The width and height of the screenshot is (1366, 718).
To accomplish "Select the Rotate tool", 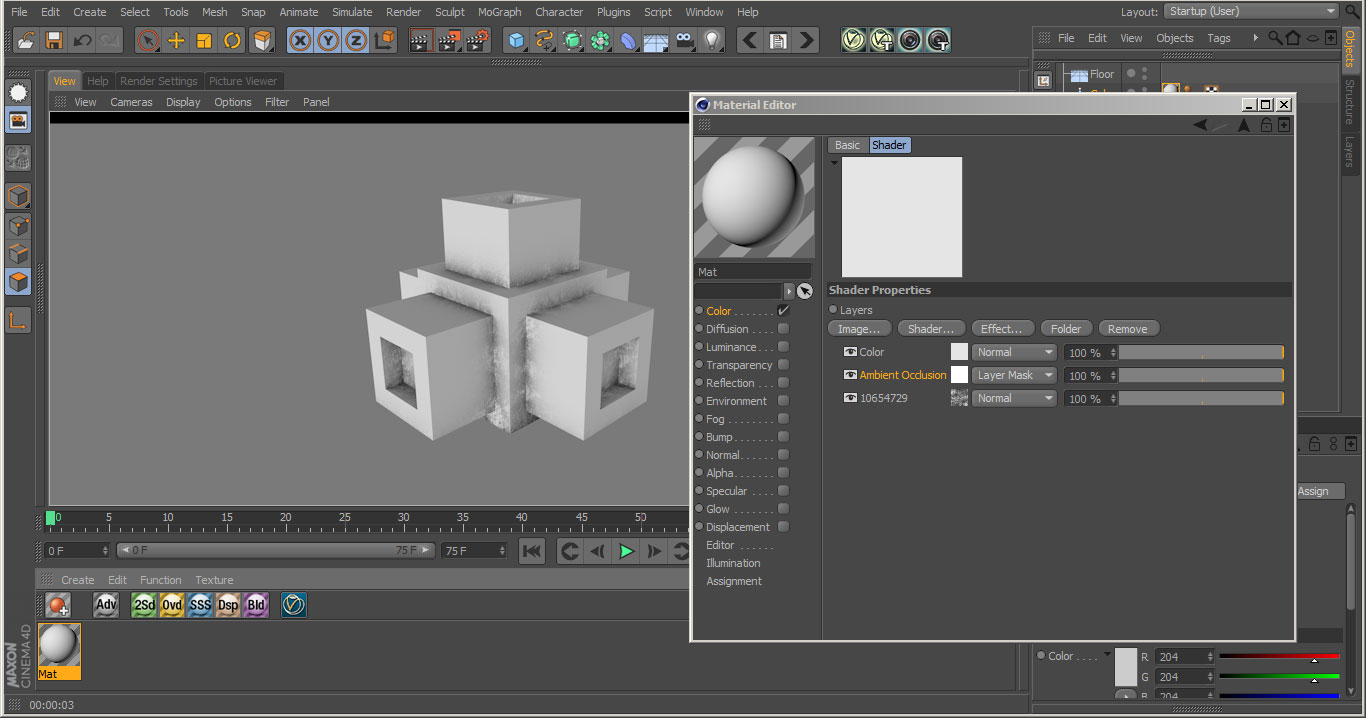I will coord(232,41).
